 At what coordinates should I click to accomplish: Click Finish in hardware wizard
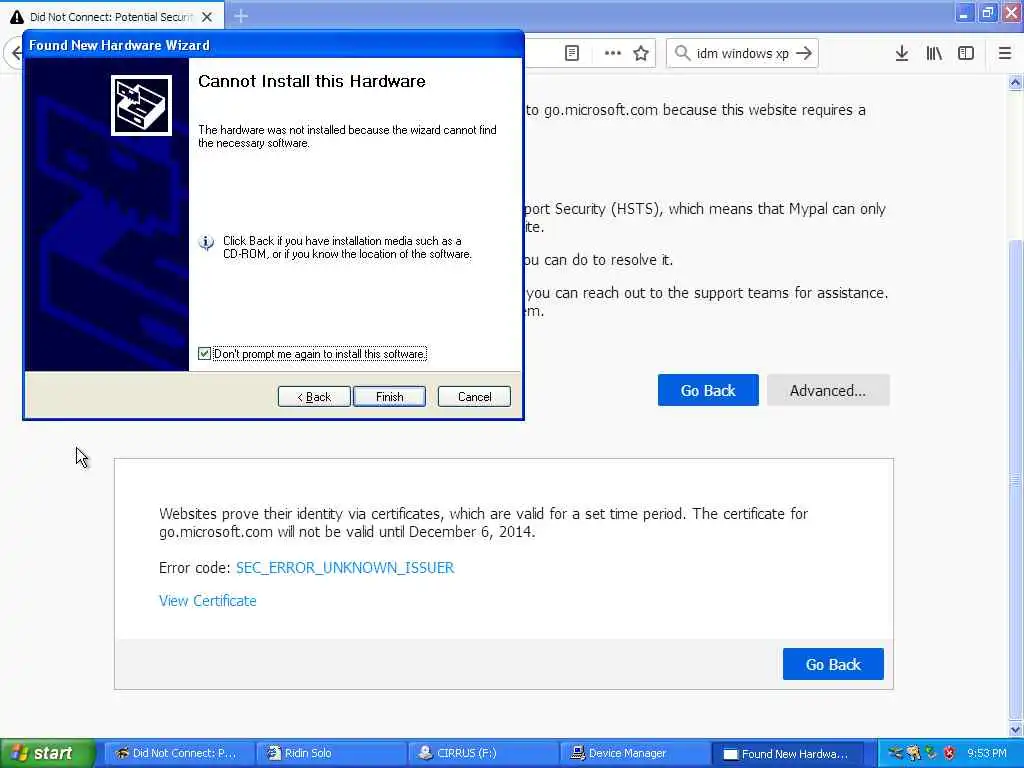(389, 396)
